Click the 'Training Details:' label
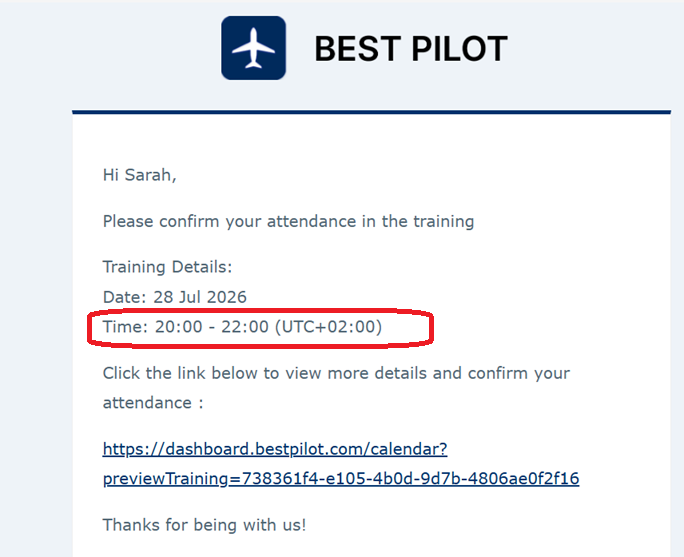This screenshot has height=557, width=684. [x=168, y=267]
